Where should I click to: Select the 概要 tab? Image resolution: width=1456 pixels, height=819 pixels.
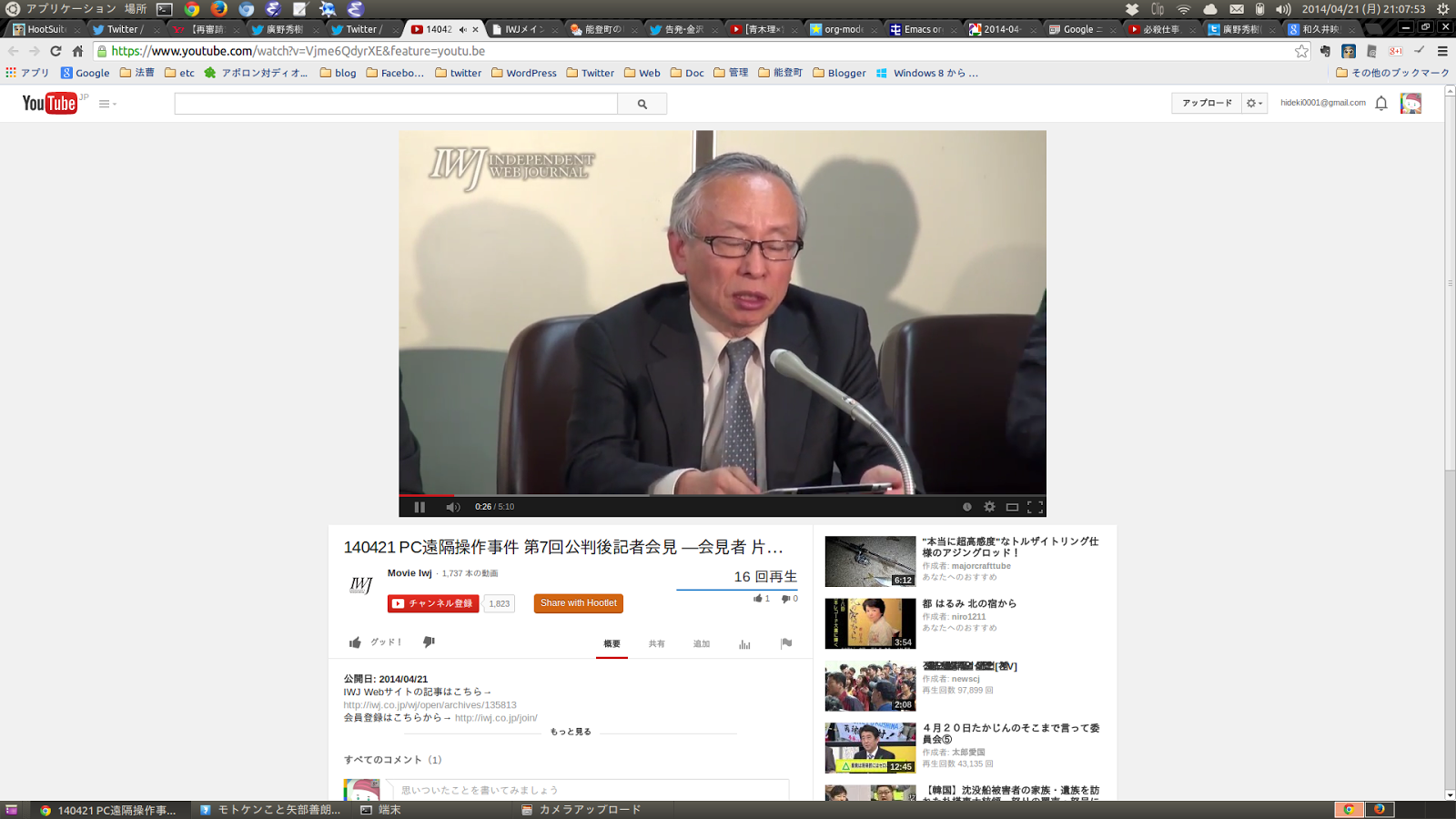click(x=612, y=643)
